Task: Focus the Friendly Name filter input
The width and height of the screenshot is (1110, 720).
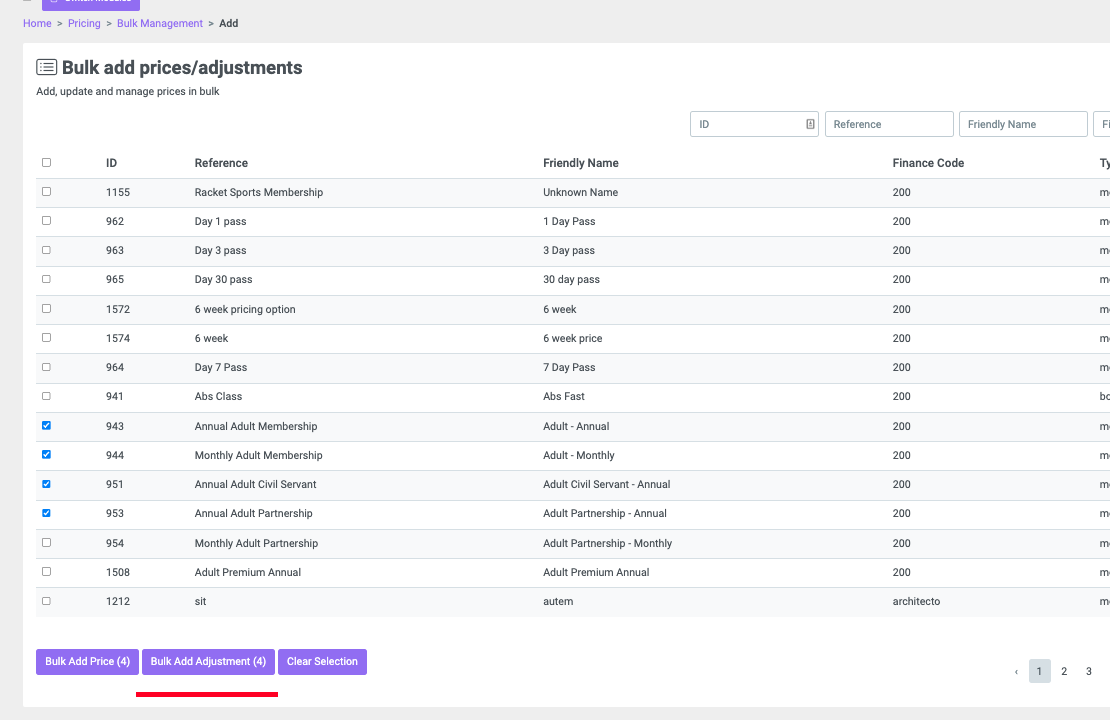Action: [x=1023, y=124]
